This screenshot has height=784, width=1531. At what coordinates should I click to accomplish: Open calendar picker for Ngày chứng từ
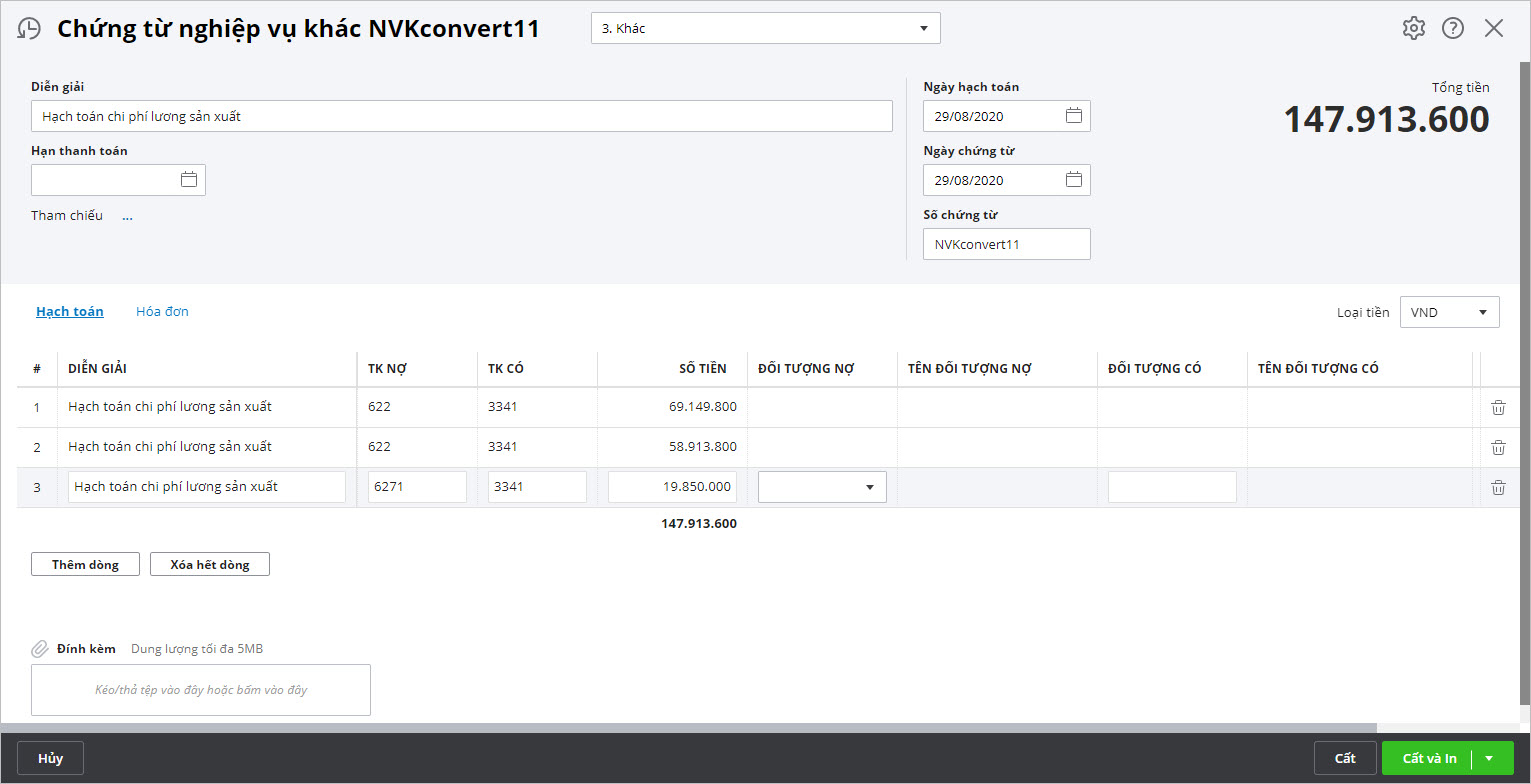(1073, 180)
